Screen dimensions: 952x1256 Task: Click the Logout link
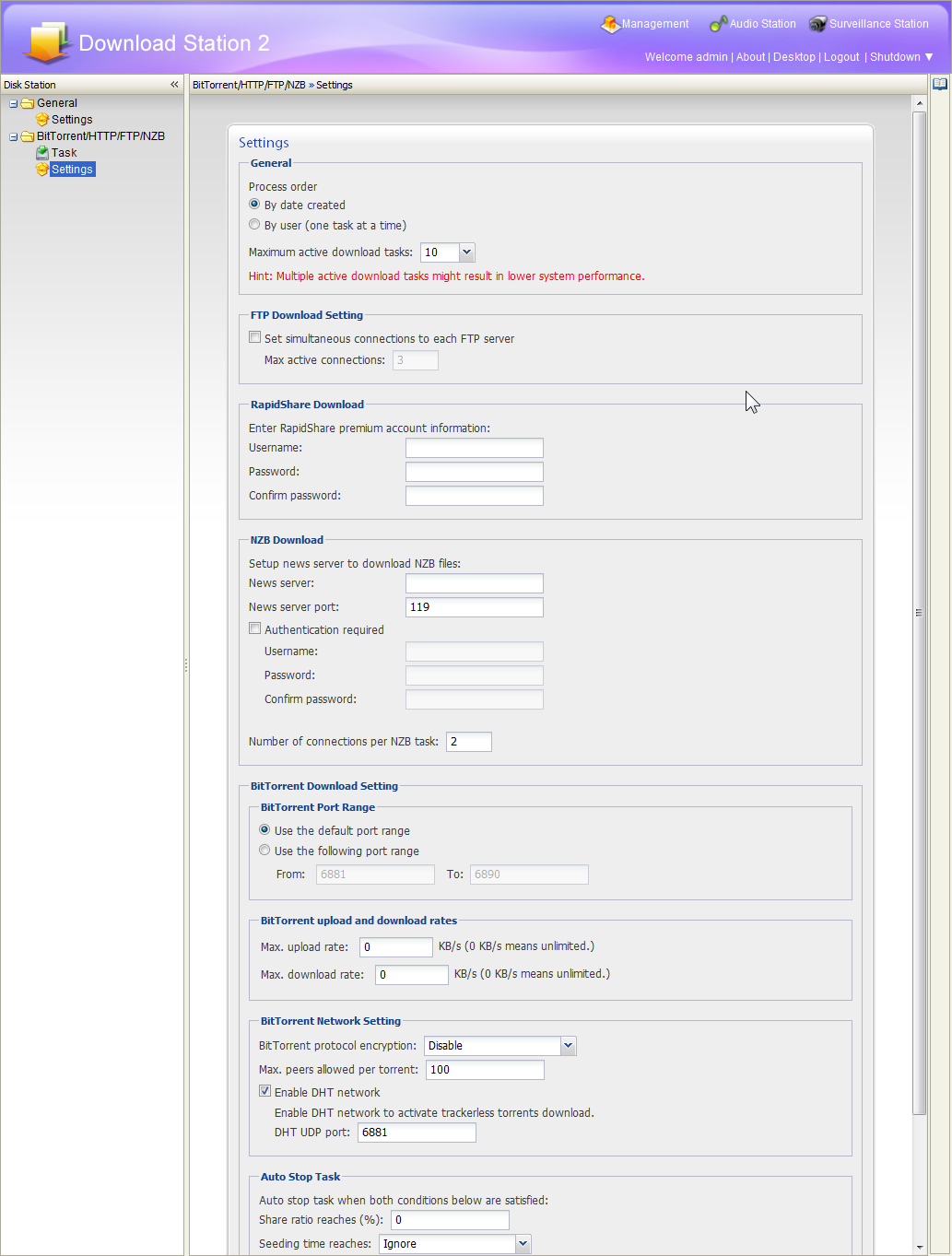tap(841, 57)
